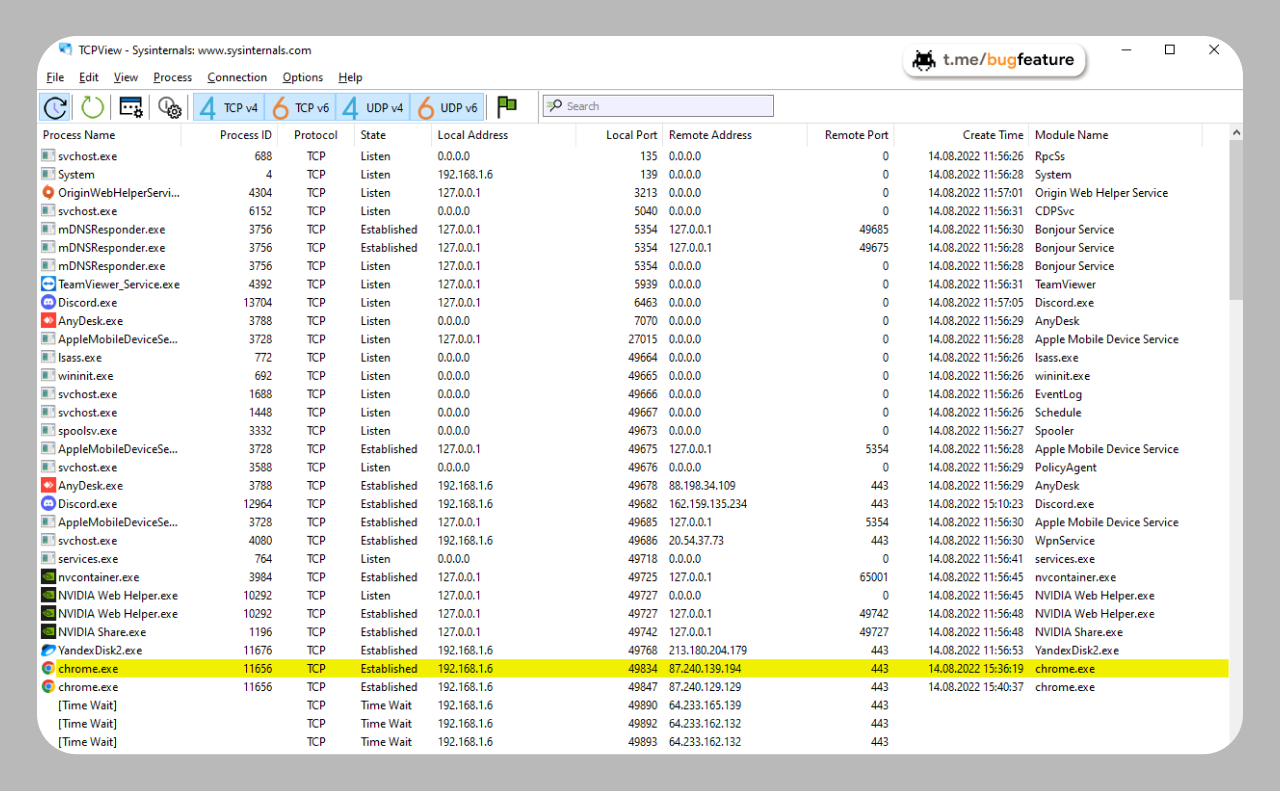Open the Help menu
Screen dimensions: 1280x791
click(350, 77)
